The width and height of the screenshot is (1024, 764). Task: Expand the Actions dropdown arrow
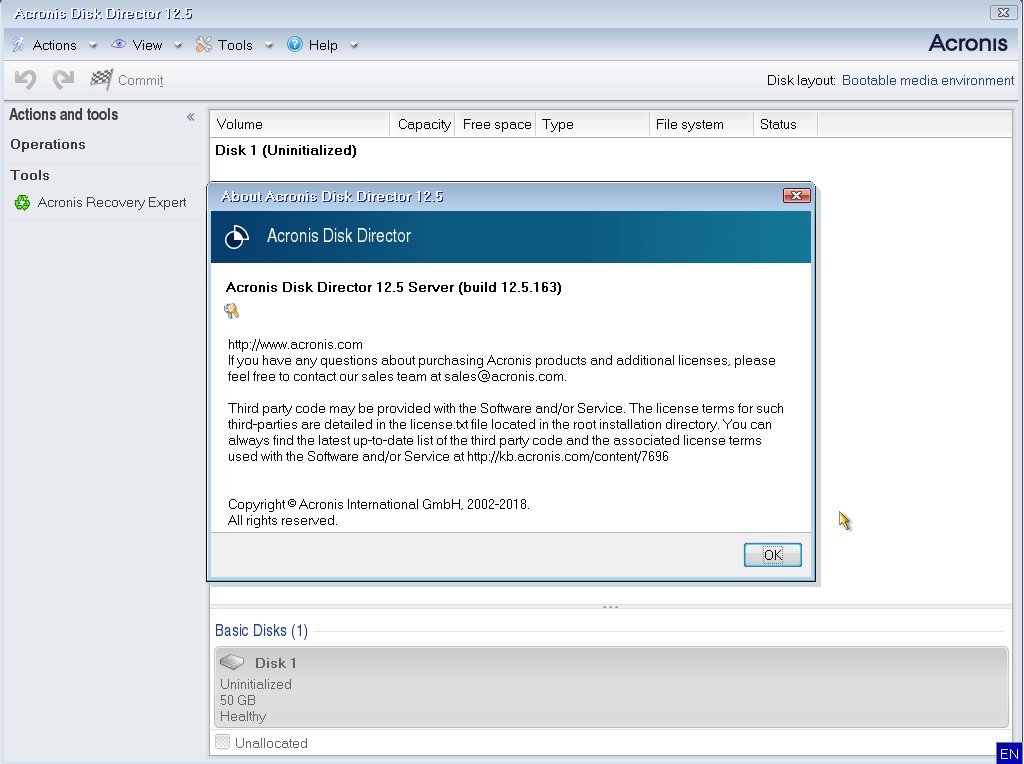tap(93, 45)
